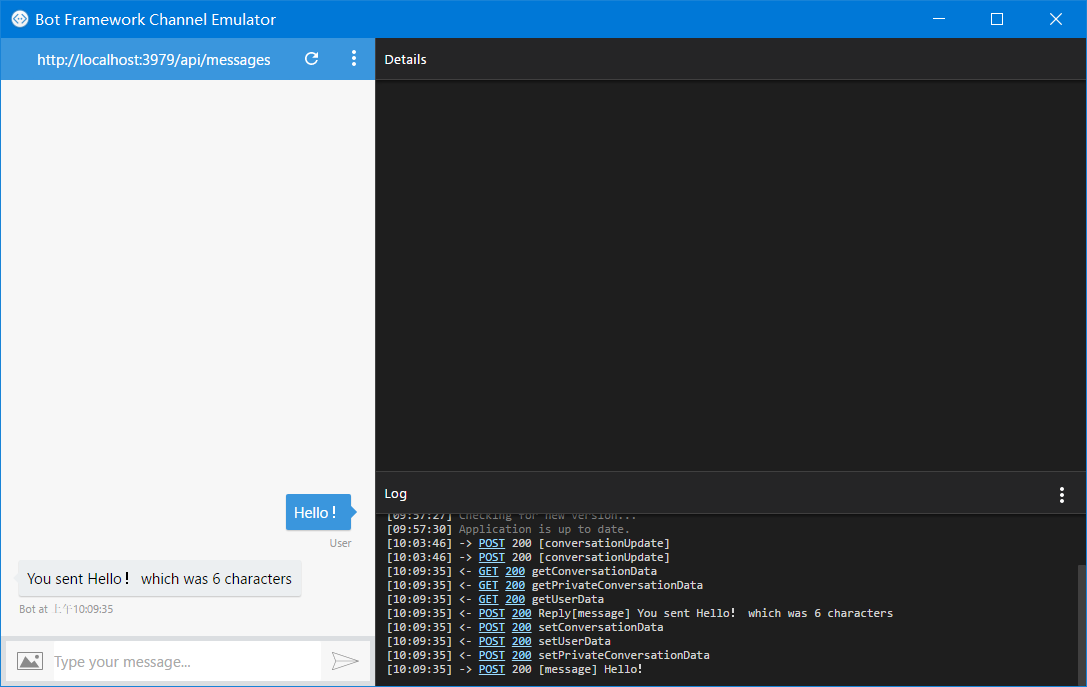Open the POST link on the setUserData log line

(x=491, y=641)
